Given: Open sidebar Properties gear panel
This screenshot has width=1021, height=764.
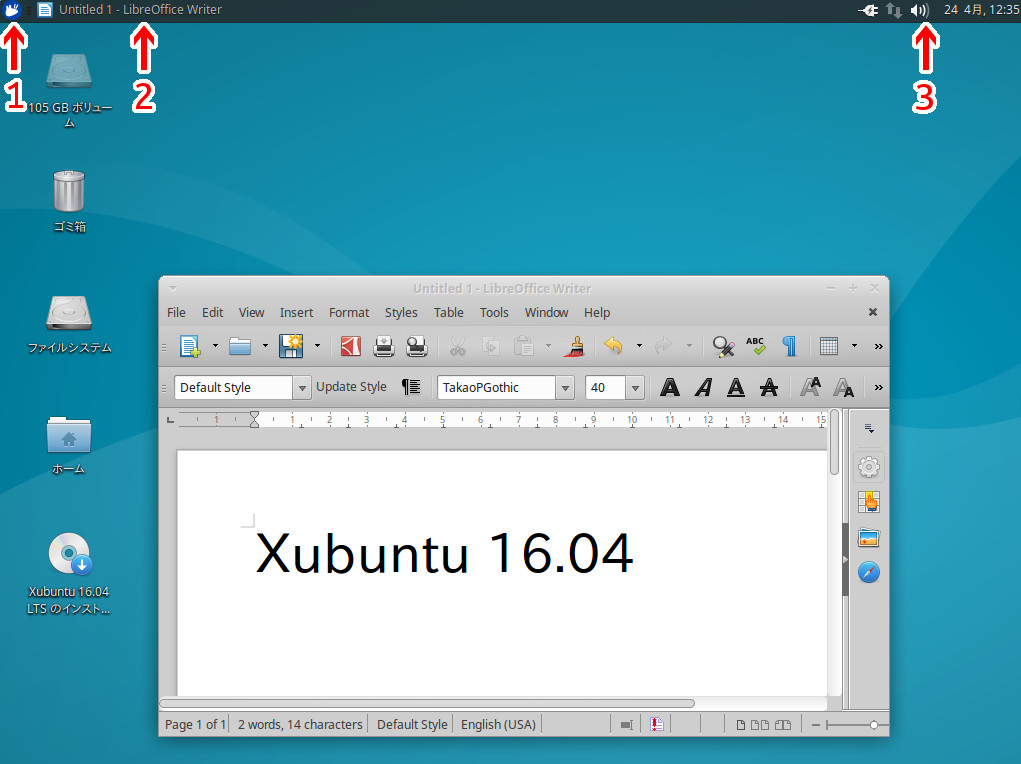Looking at the screenshot, I should point(869,466).
